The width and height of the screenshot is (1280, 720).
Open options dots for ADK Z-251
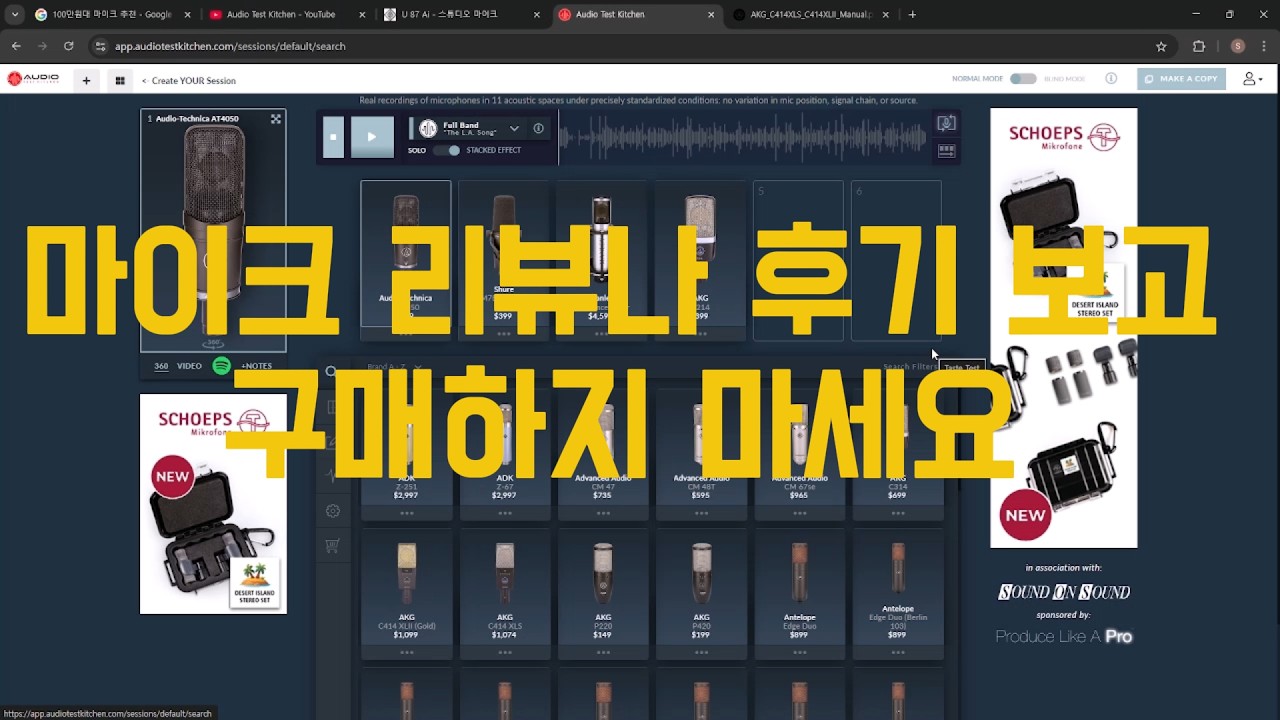coord(406,513)
